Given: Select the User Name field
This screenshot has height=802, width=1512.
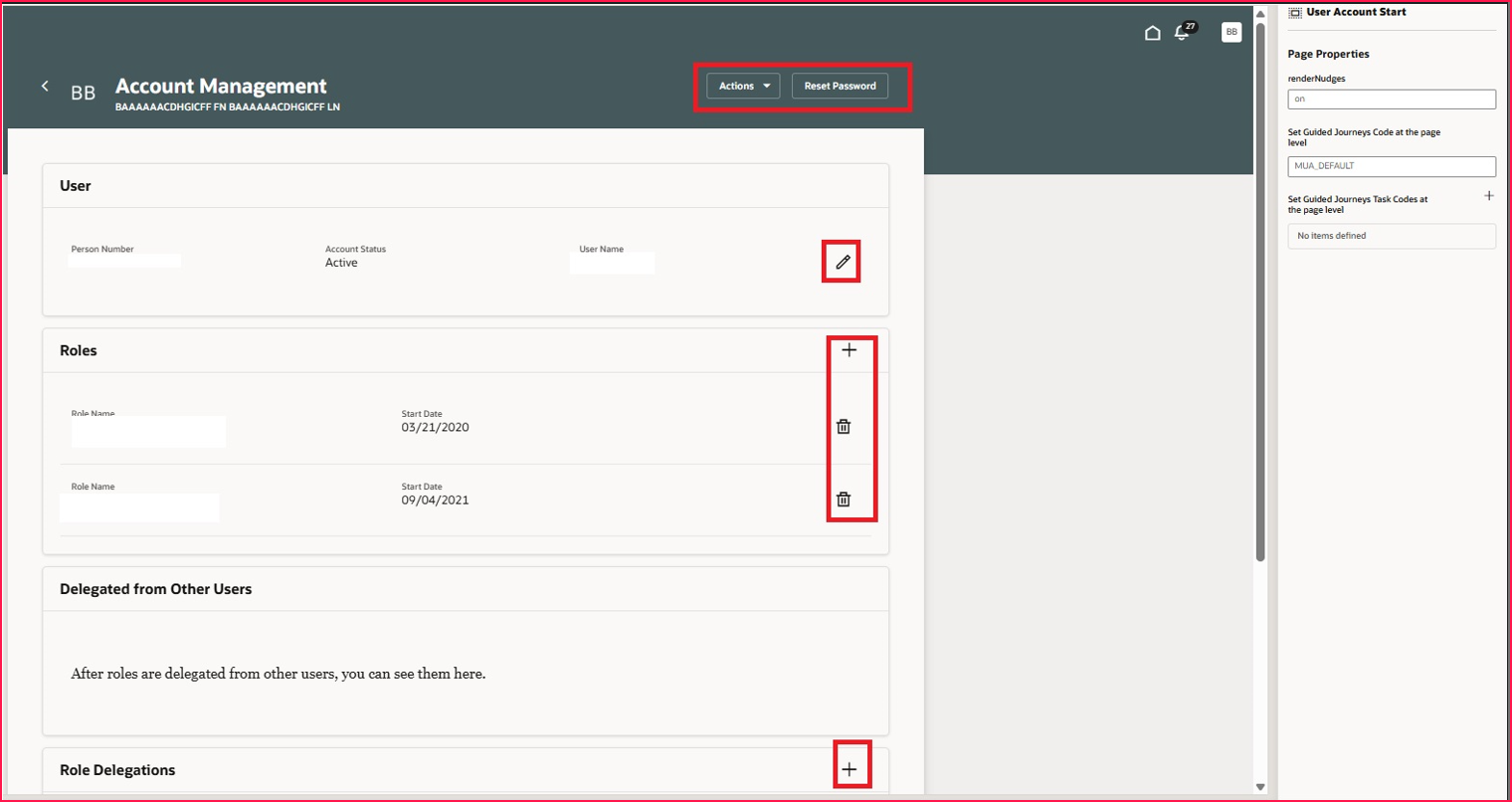Looking at the screenshot, I should (612, 263).
